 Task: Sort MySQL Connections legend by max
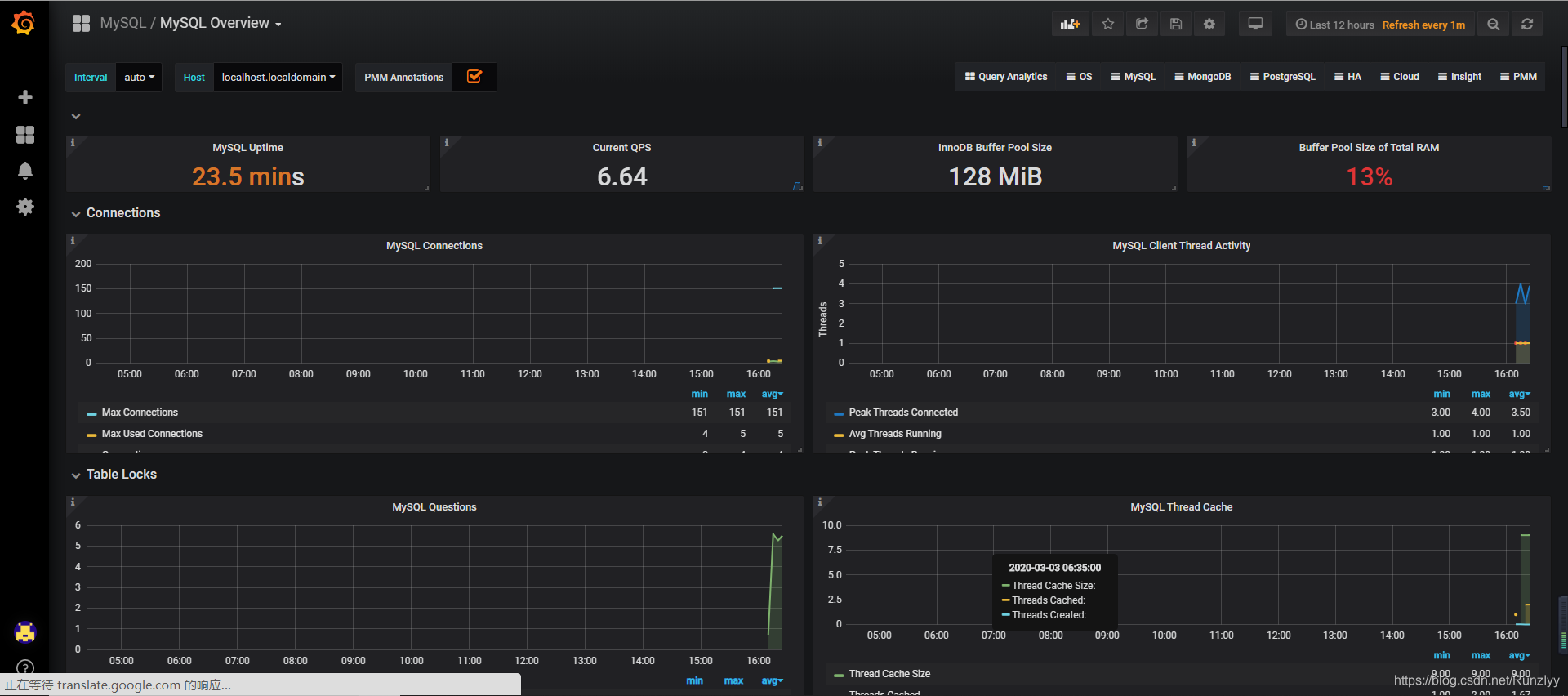(x=737, y=394)
